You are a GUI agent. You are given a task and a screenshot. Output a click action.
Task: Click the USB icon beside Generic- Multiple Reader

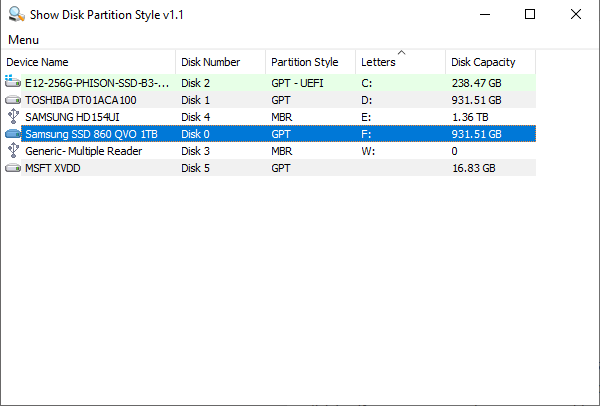click(12, 151)
